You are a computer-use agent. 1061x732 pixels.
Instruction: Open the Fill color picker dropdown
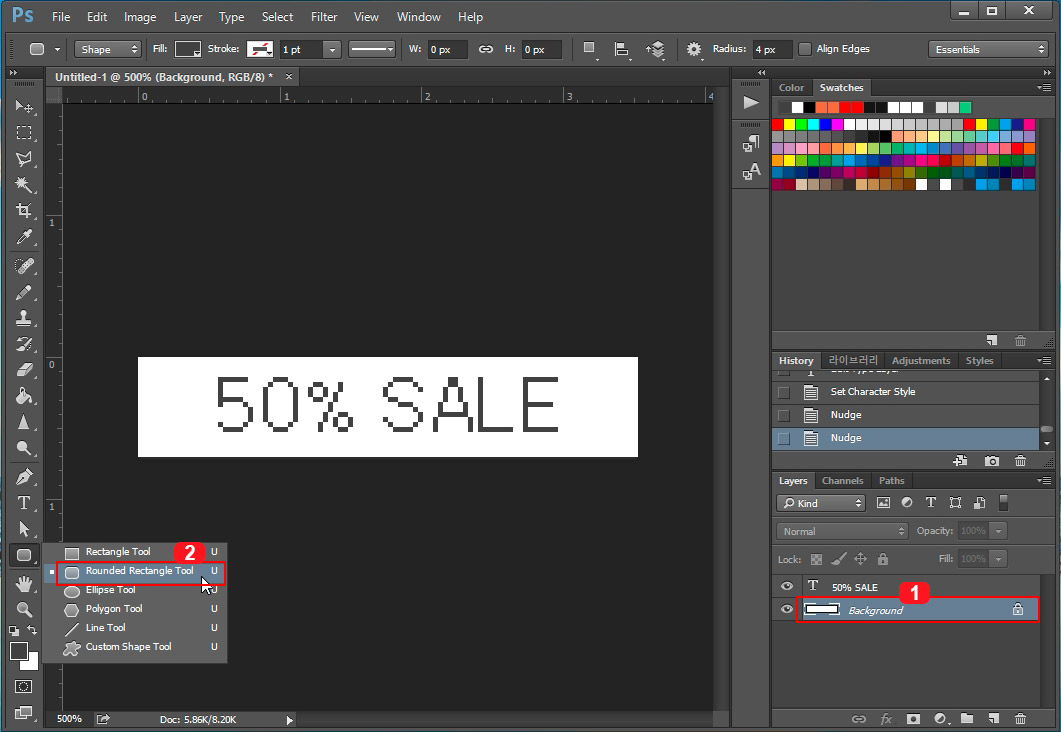tap(187, 49)
